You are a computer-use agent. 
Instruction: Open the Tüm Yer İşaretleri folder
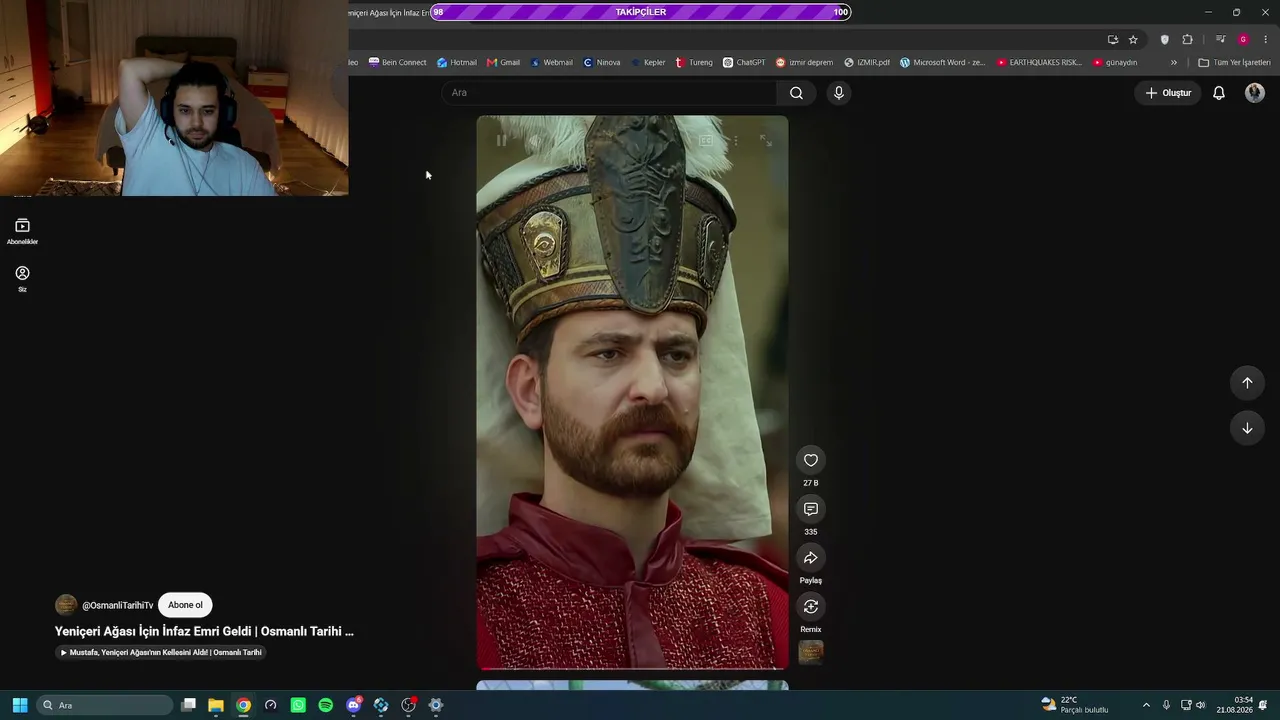[x=1234, y=62]
